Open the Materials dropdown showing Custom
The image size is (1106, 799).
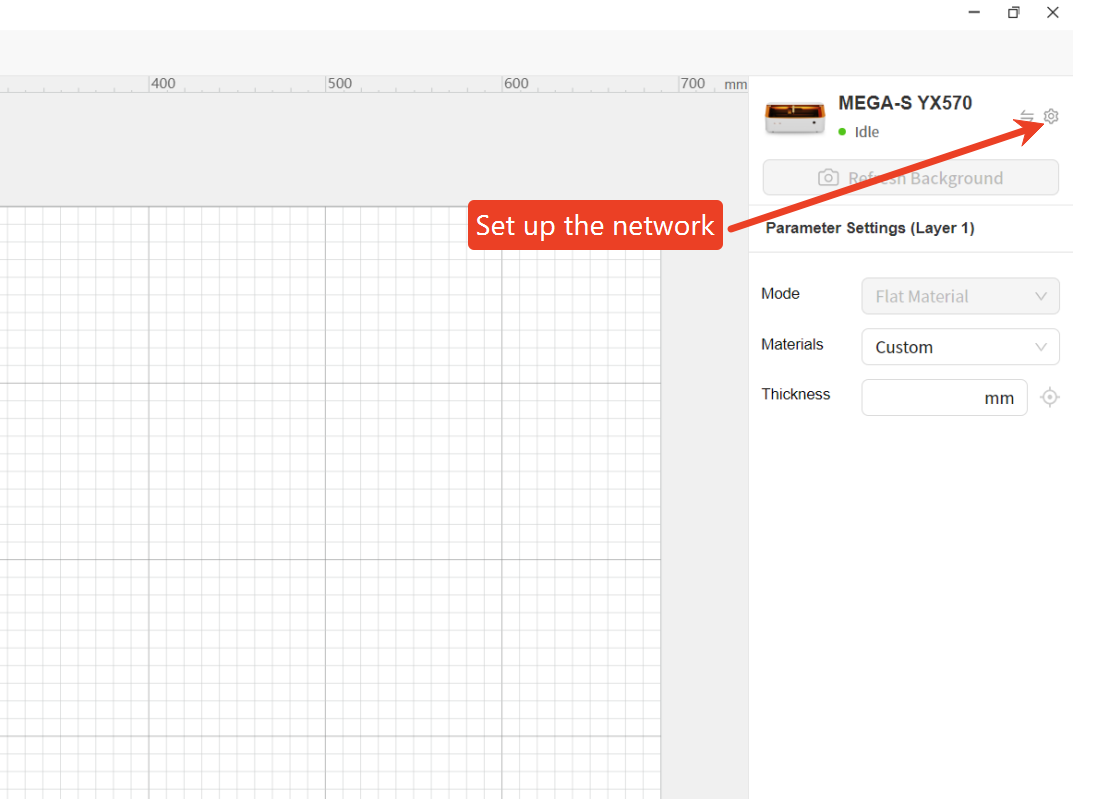pyautogui.click(x=959, y=347)
